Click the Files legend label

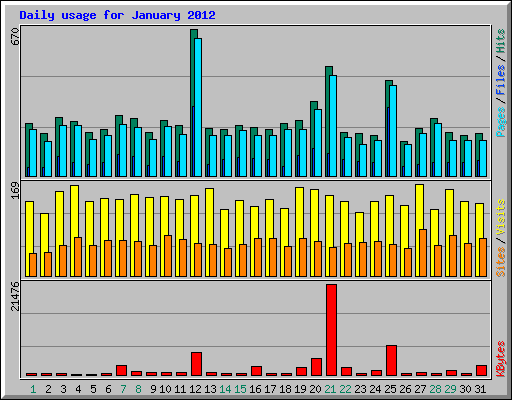(x=501, y=80)
